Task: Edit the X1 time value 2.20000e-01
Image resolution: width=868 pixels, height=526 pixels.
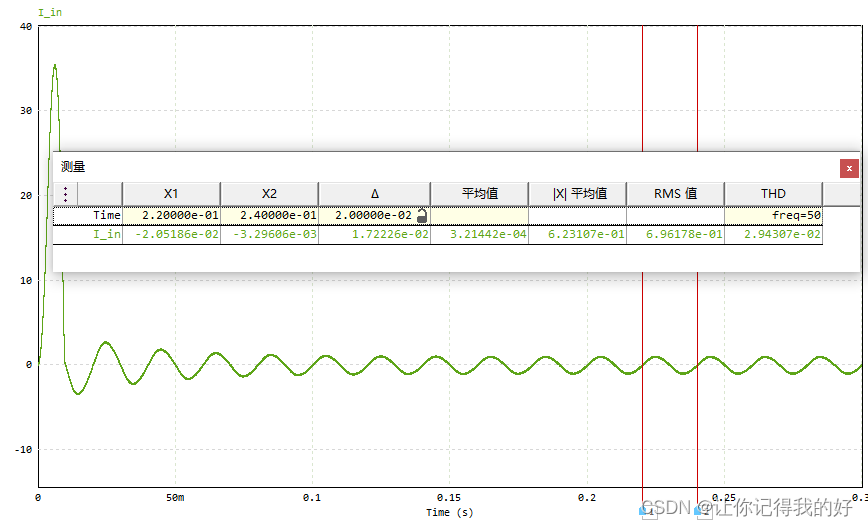Action: (172, 215)
